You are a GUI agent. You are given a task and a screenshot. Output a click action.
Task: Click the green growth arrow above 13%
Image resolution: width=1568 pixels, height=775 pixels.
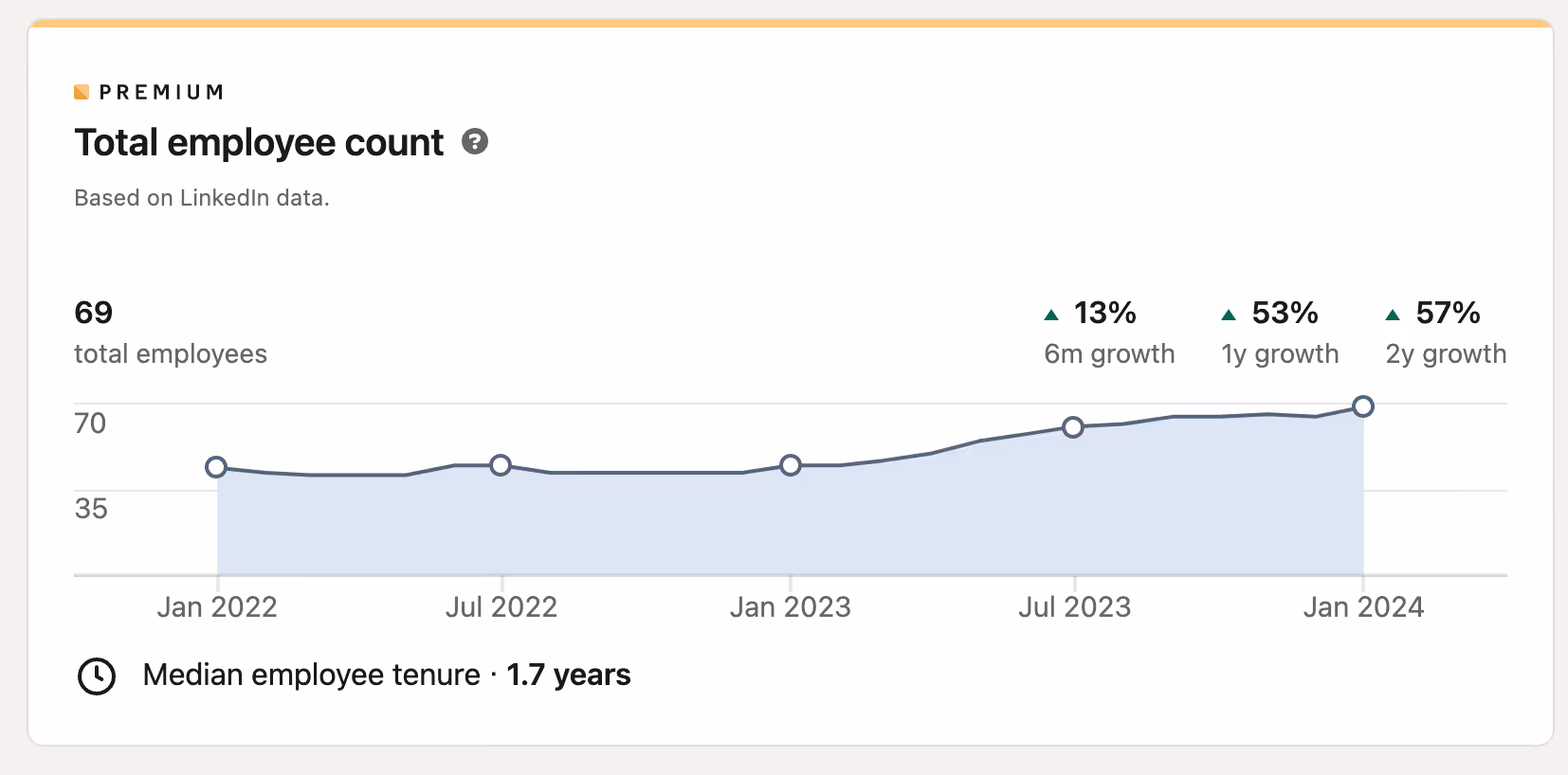click(x=1052, y=313)
